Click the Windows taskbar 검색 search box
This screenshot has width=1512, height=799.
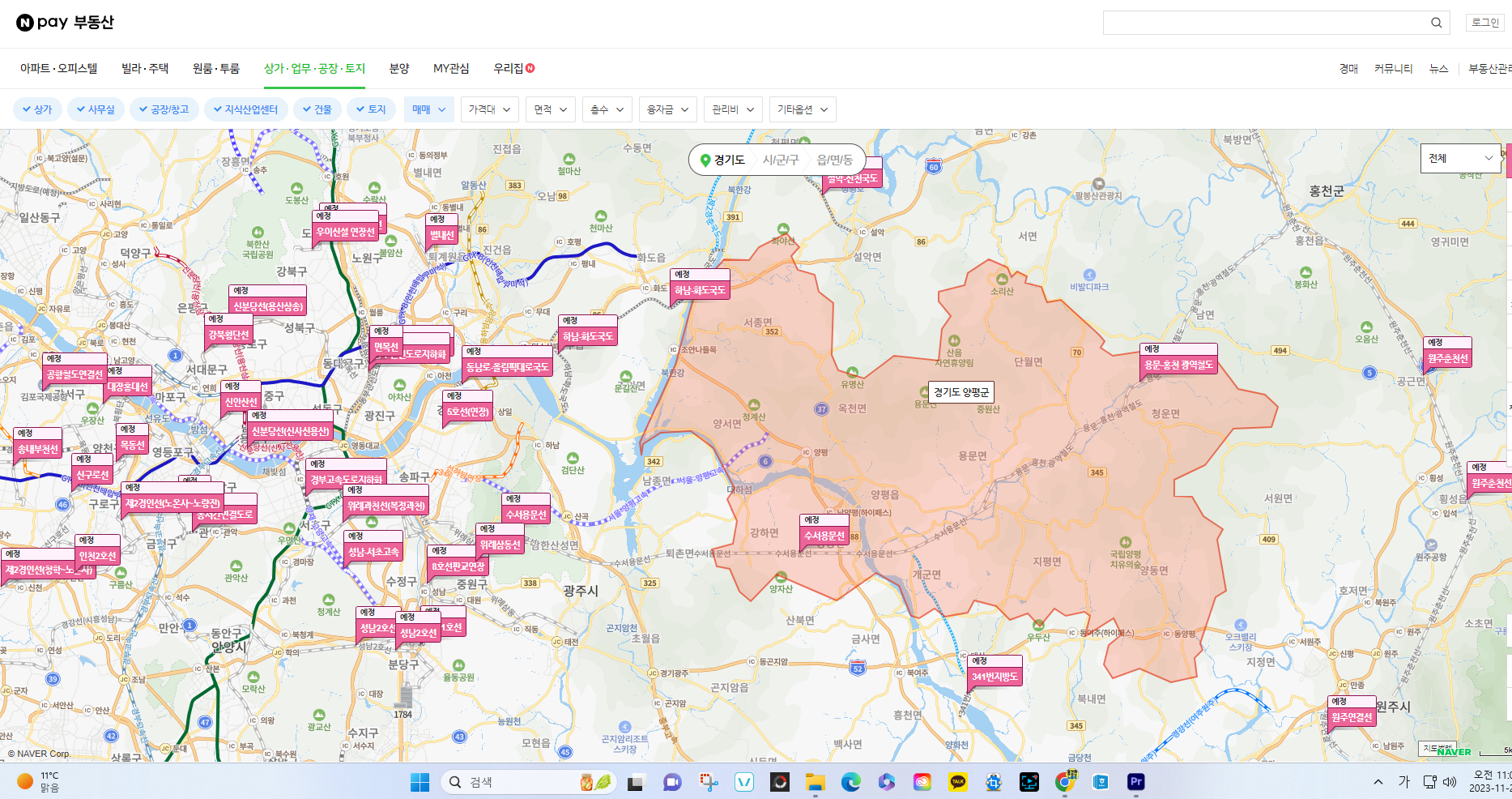pos(529,782)
